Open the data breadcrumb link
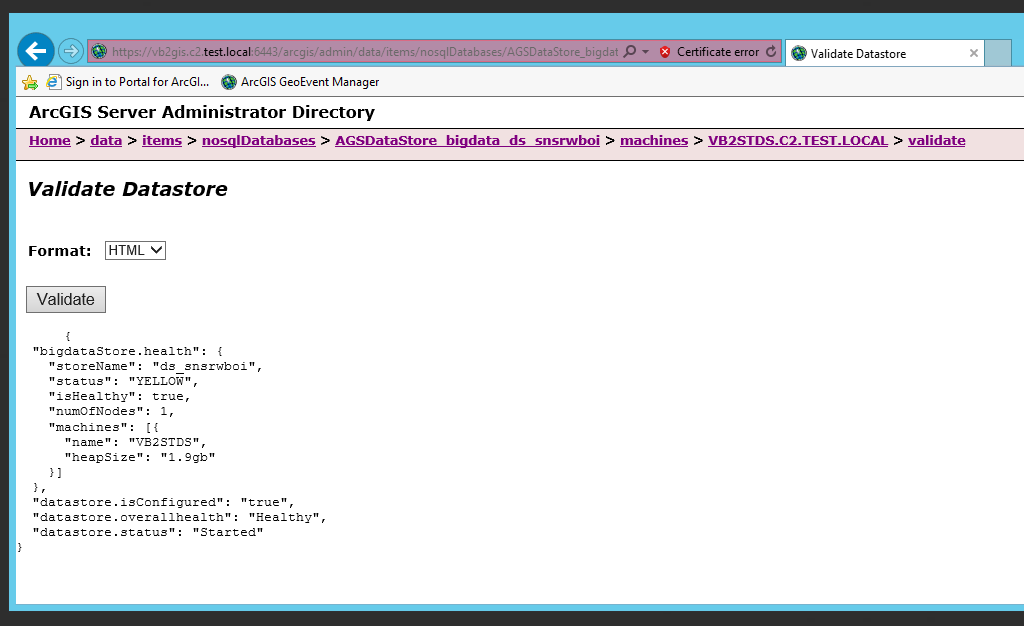 106,140
